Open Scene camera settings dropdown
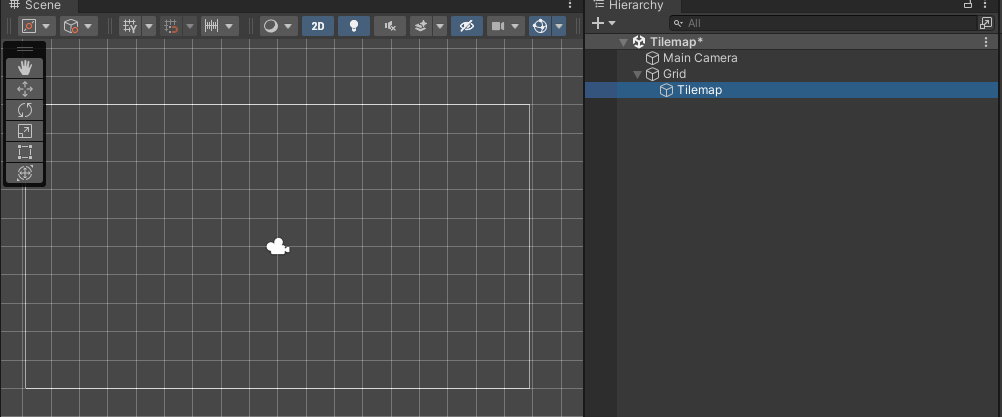 505,26
